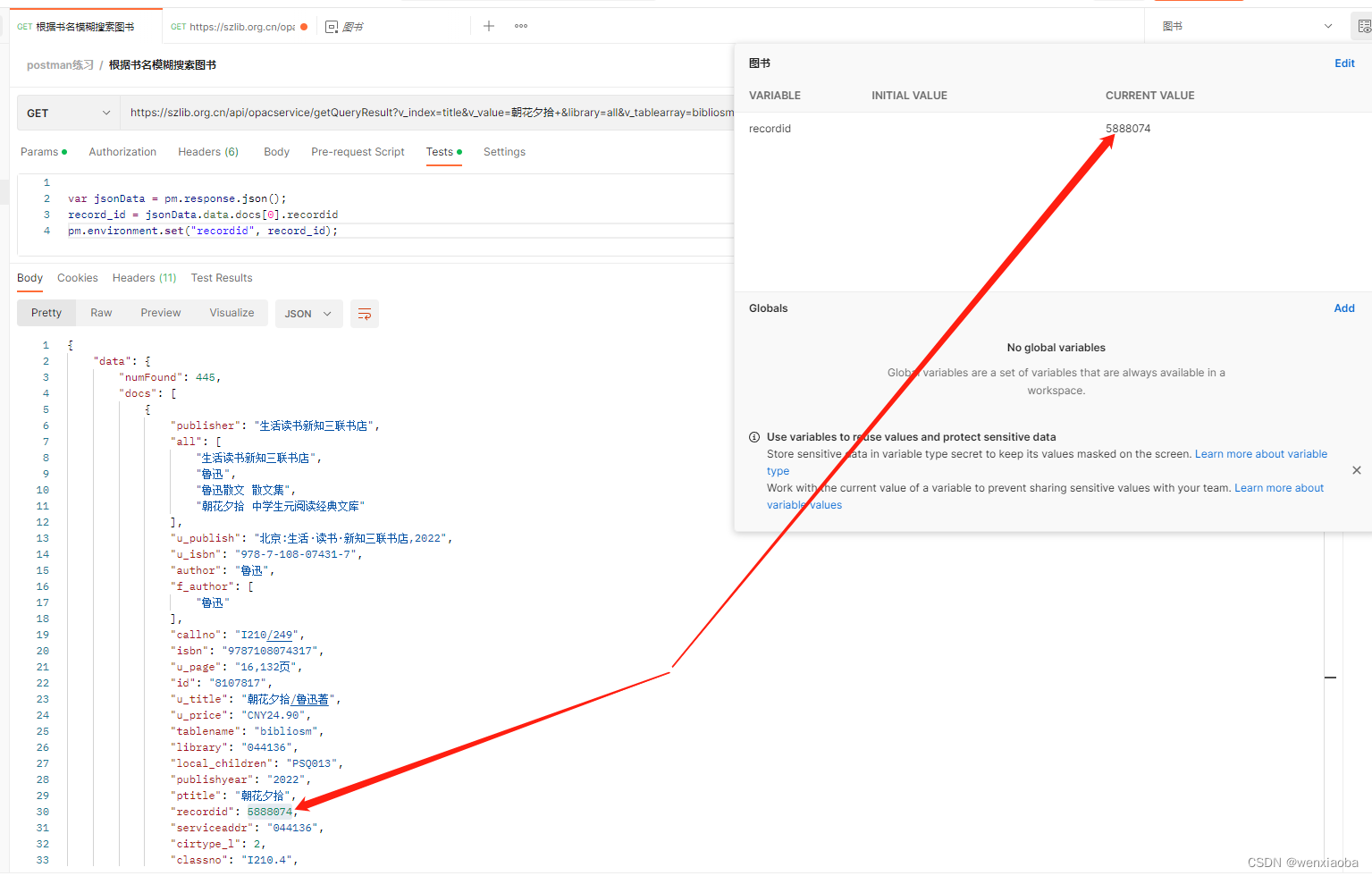Screen dimensions: 1372x876
Task: Select the Raw view button
Action: [x=101, y=313]
